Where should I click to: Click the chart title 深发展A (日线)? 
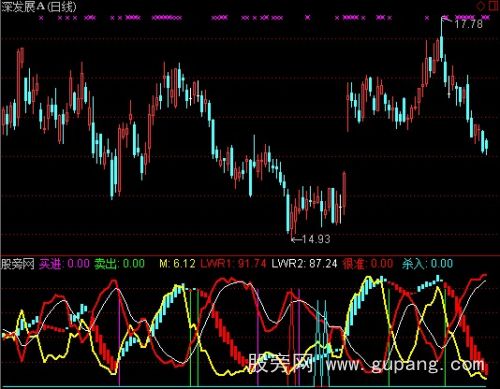(x=39, y=6)
